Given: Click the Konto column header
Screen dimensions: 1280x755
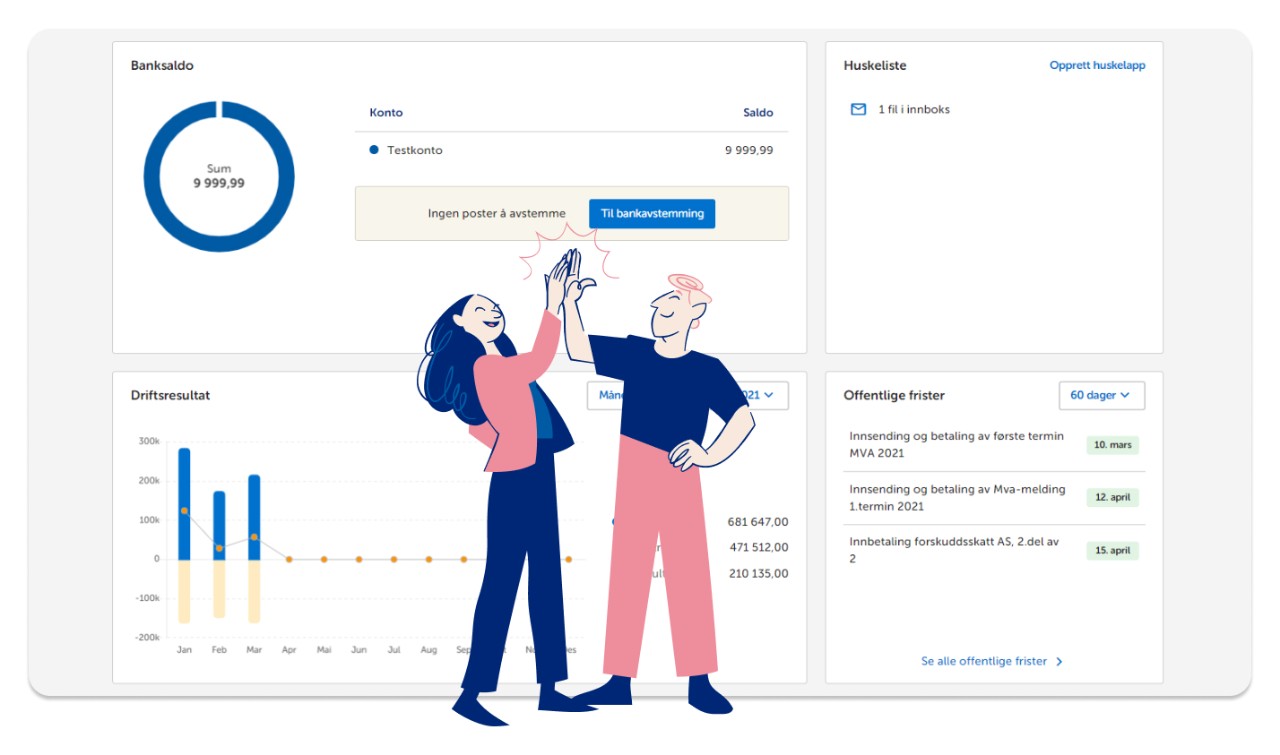Looking at the screenshot, I should pyautogui.click(x=386, y=113).
